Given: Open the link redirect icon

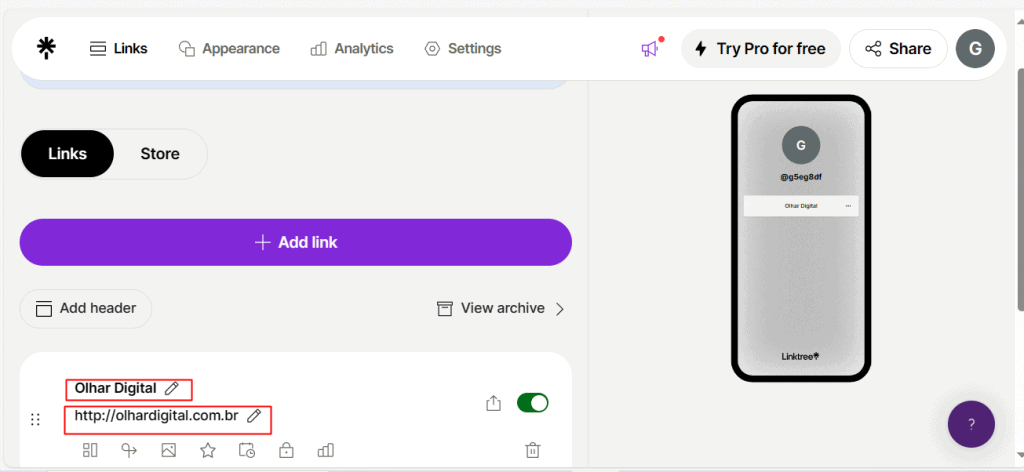Looking at the screenshot, I should coord(129,450).
